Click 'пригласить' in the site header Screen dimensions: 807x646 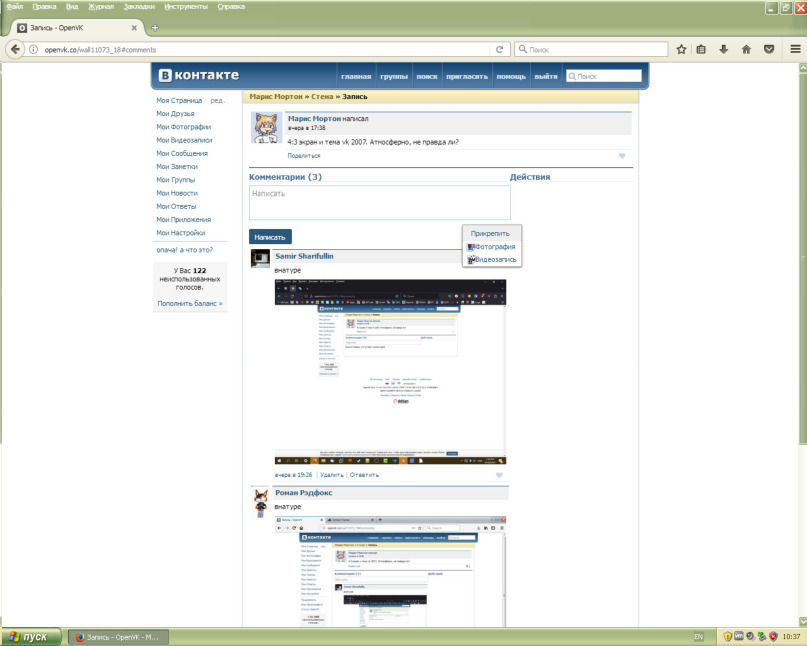coord(467,76)
